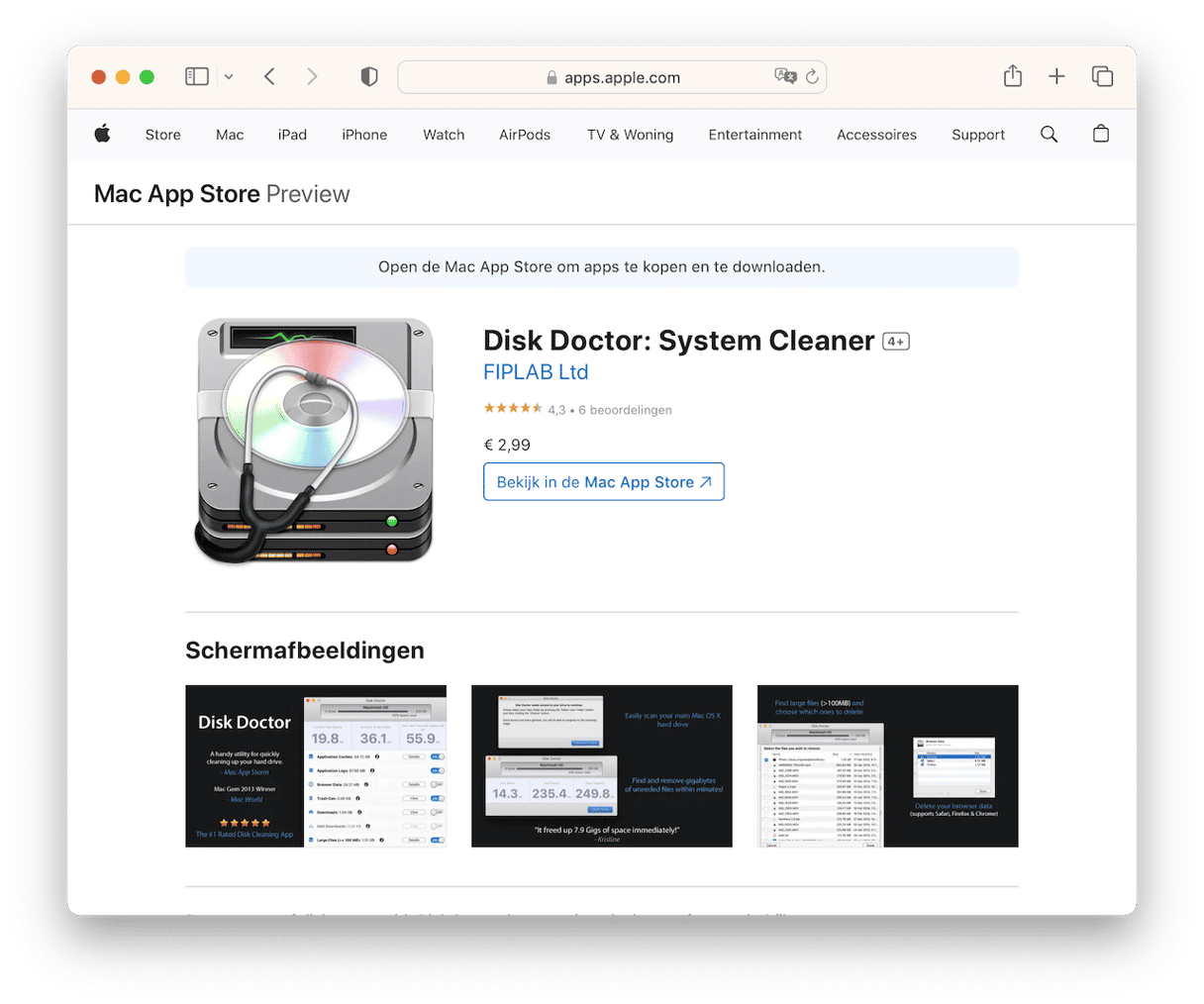
Task: Open the Safari share menu
Action: pos(1013,75)
